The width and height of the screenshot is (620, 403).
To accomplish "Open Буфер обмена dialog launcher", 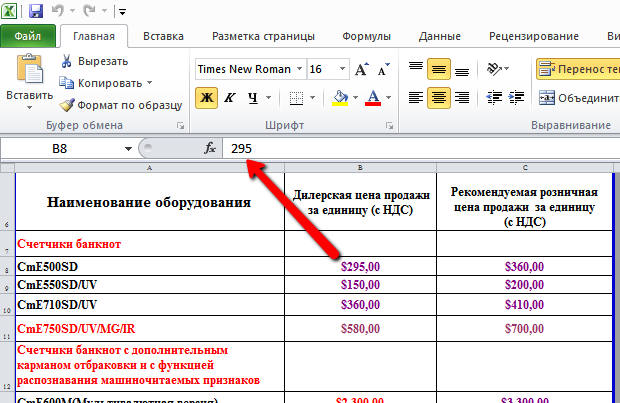I will (x=180, y=126).
